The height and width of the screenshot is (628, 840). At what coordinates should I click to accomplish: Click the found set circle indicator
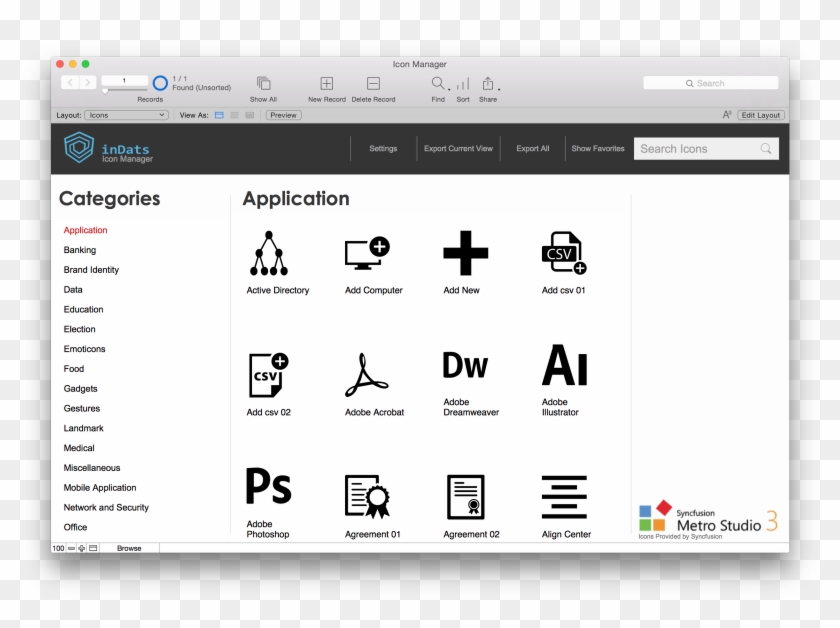pos(160,83)
